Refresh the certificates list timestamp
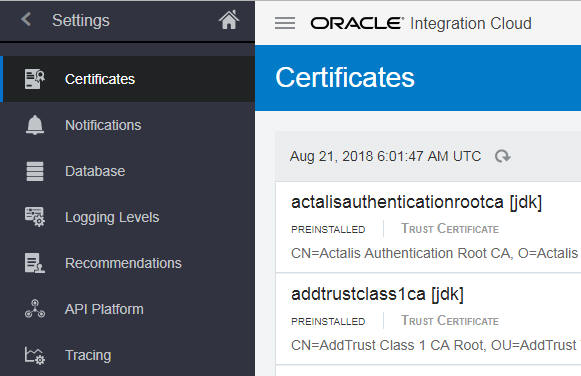 pyautogui.click(x=502, y=156)
